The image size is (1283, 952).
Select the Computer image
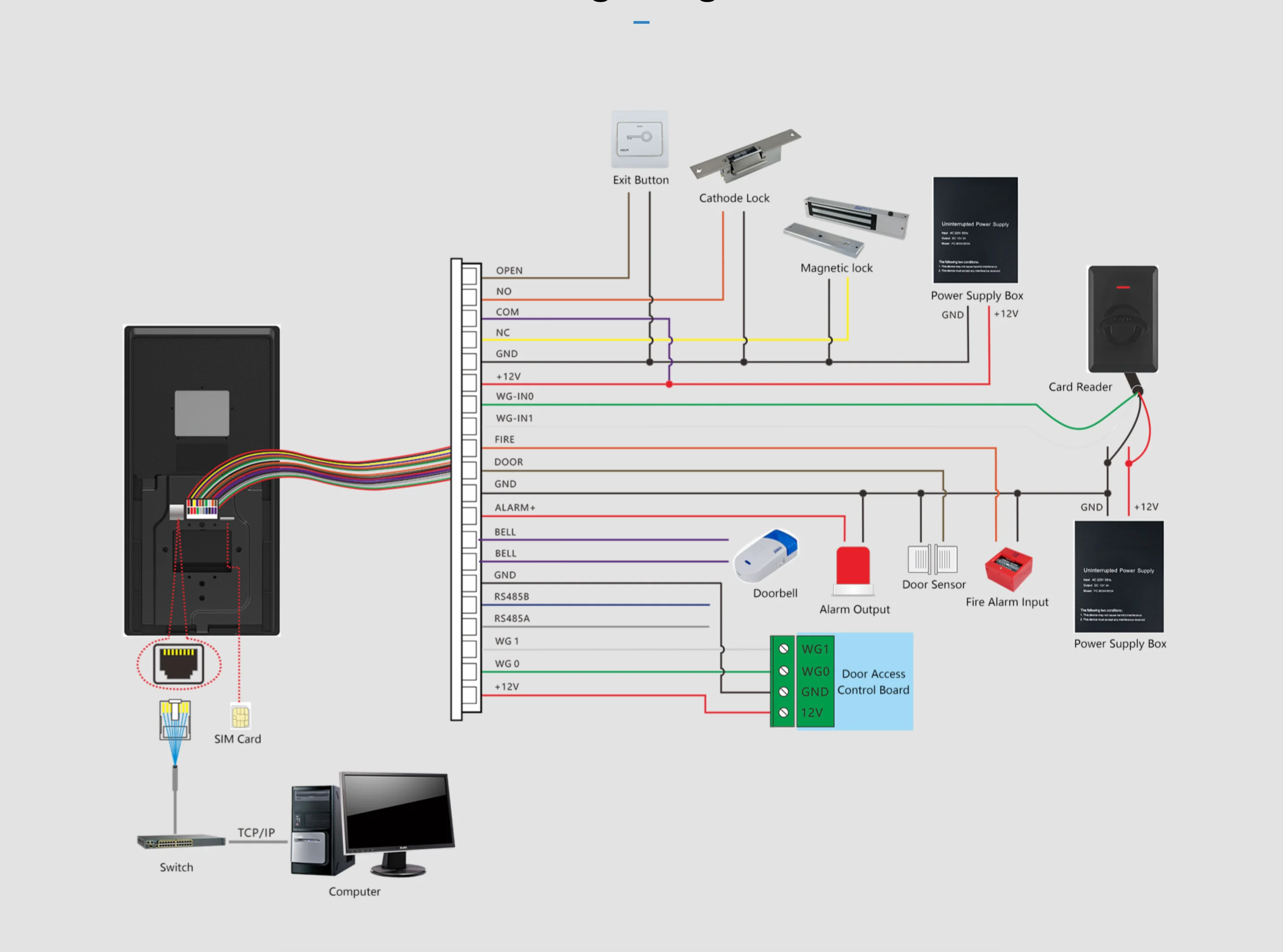click(x=373, y=824)
